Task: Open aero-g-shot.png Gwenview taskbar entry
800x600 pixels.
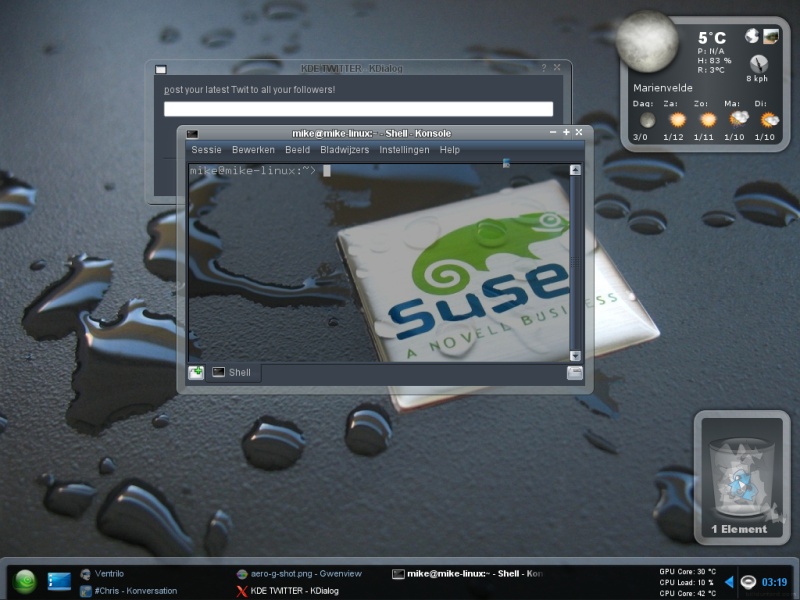Action: point(299,574)
